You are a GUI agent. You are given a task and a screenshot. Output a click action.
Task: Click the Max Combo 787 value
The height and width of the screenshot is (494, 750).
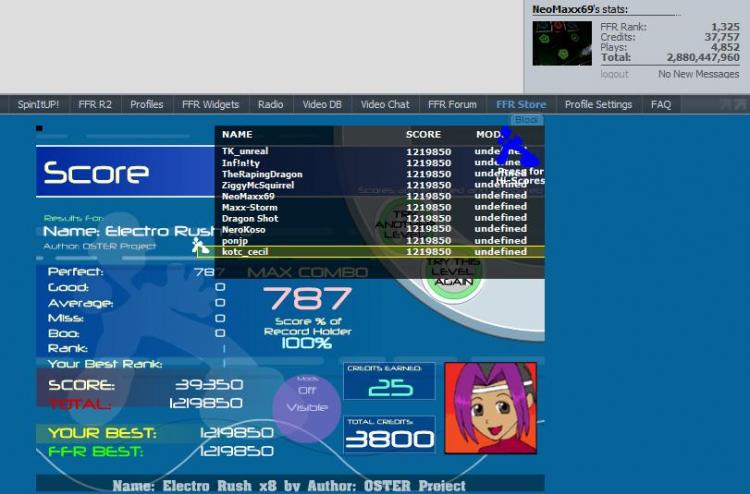308,298
